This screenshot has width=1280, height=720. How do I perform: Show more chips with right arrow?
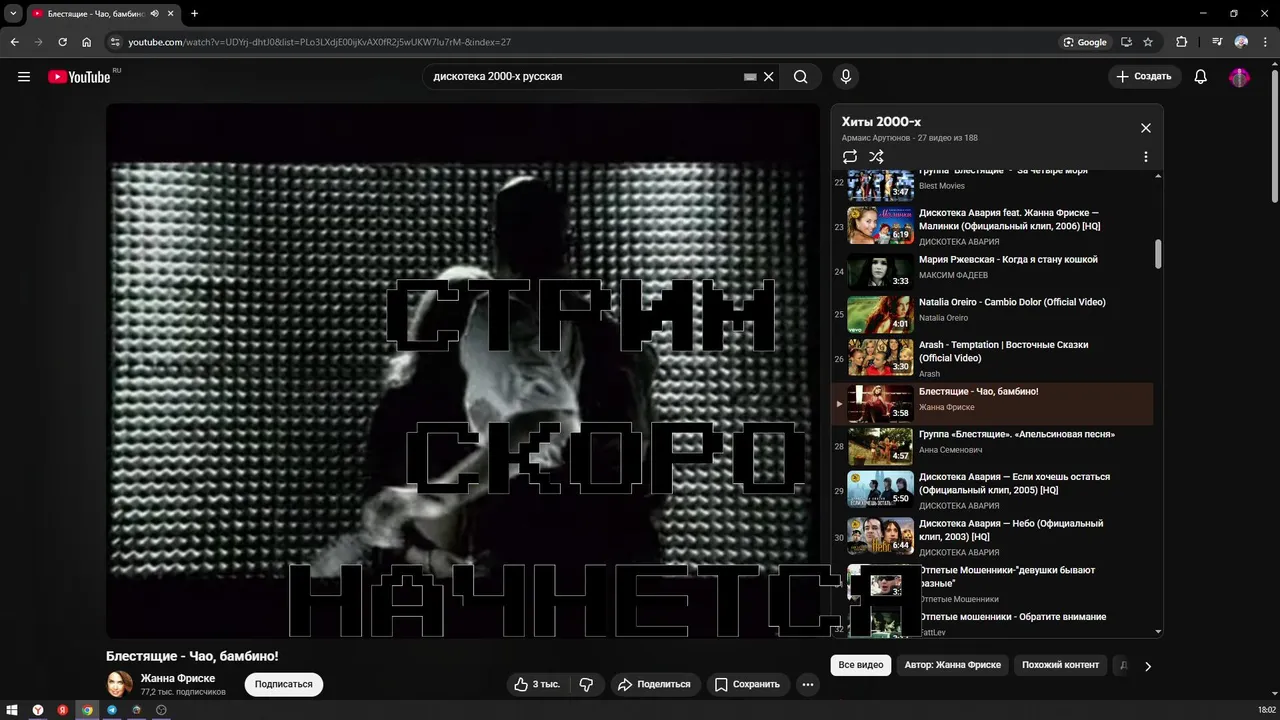(1148, 666)
